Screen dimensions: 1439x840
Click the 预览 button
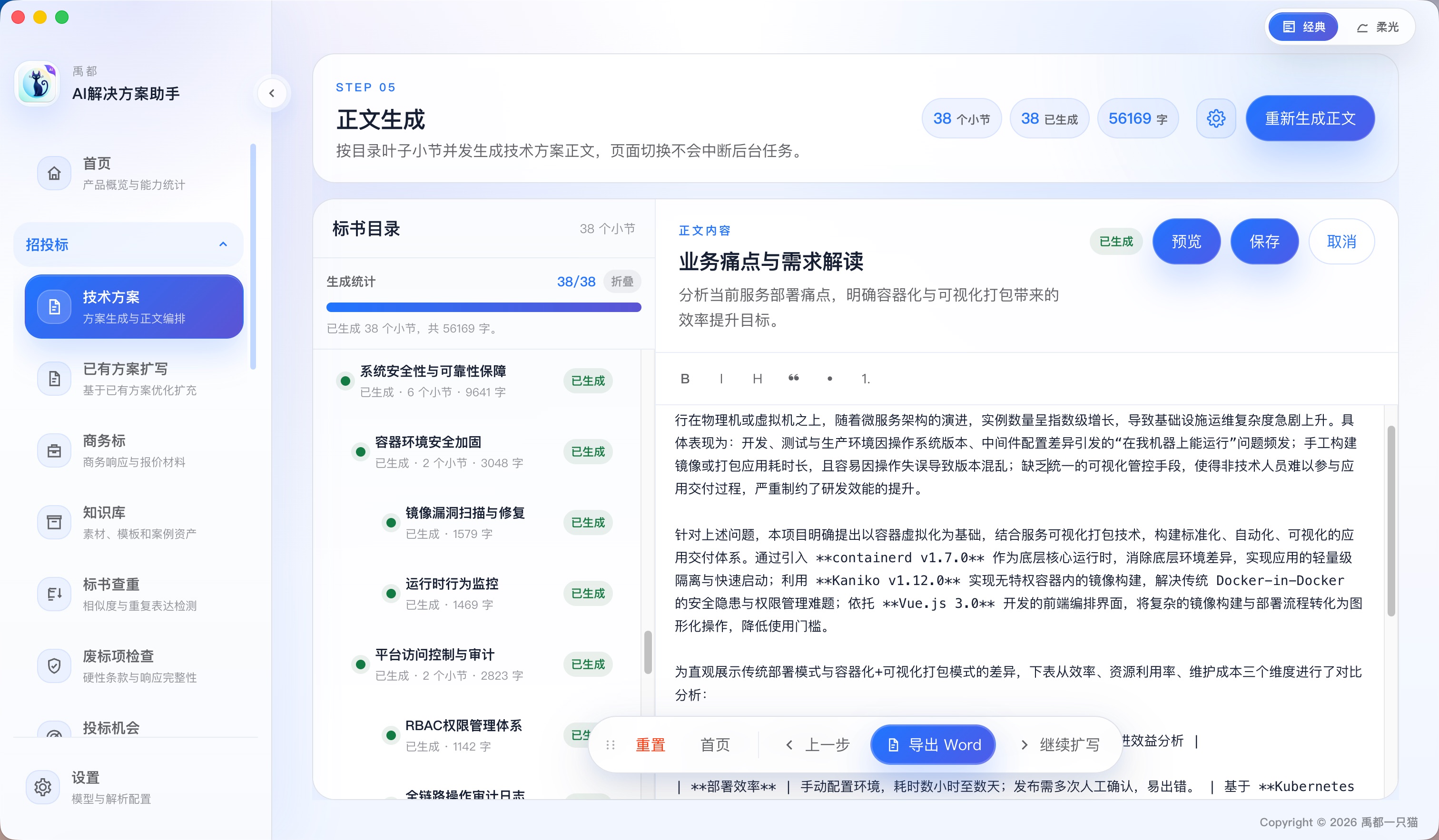point(1187,241)
